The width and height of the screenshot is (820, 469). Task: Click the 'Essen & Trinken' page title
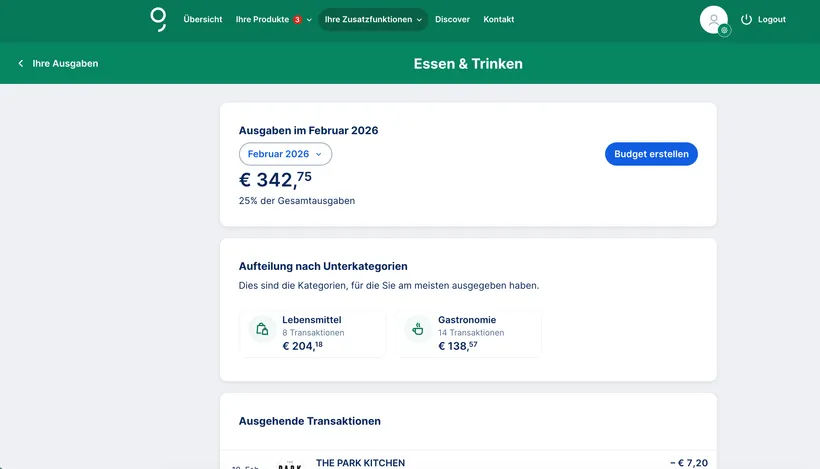(468, 63)
